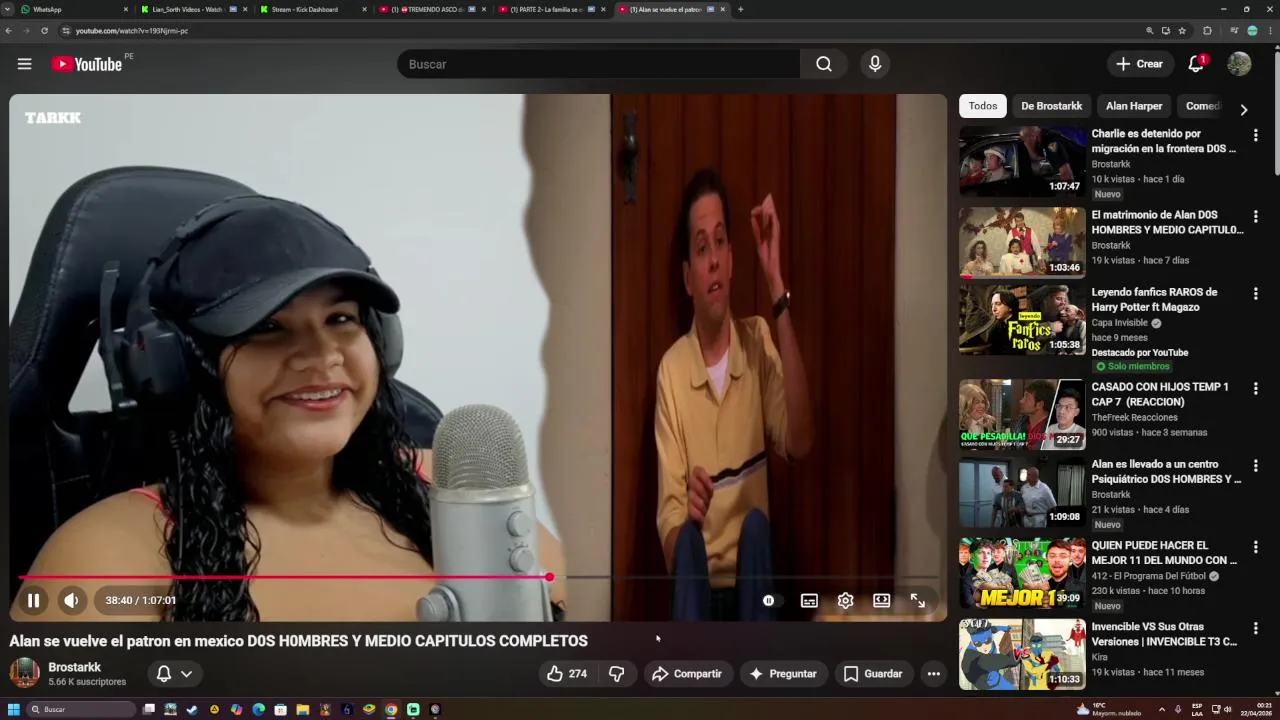
Task: Open the YouTube hamburger guide menu
Action: [24, 64]
